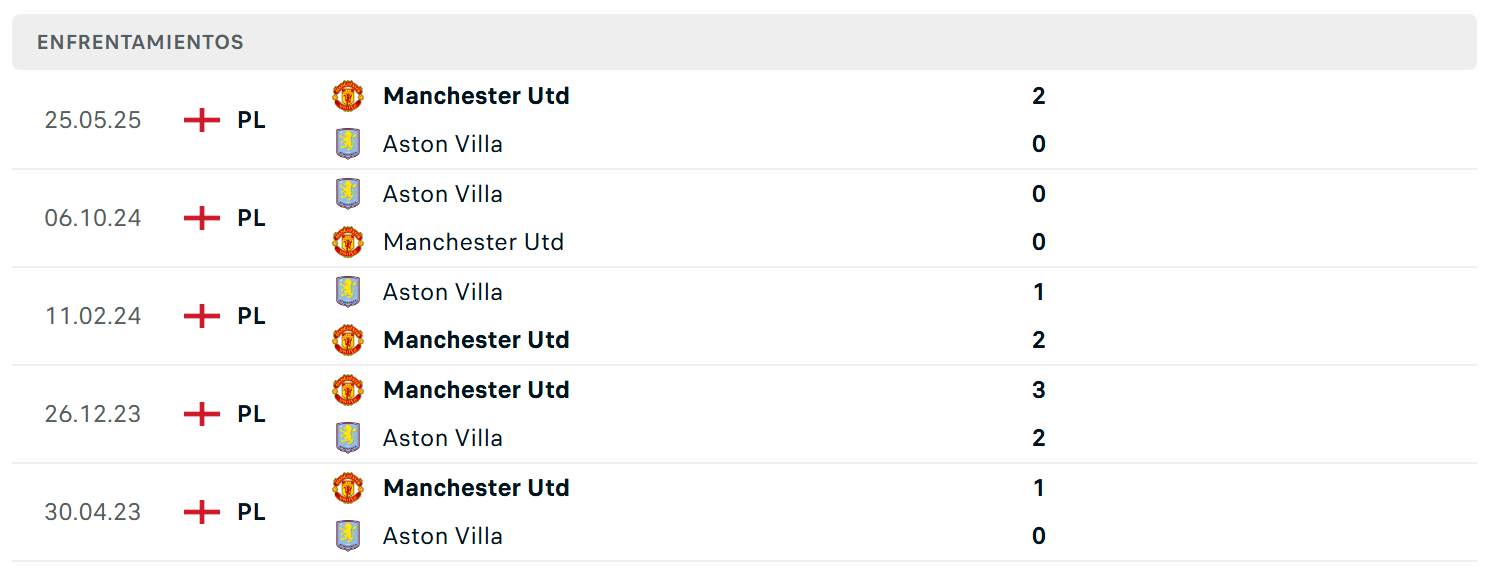The width and height of the screenshot is (1495, 578).
Task: Click Aston Villa crest in 30.04.23 match
Action: [348, 536]
